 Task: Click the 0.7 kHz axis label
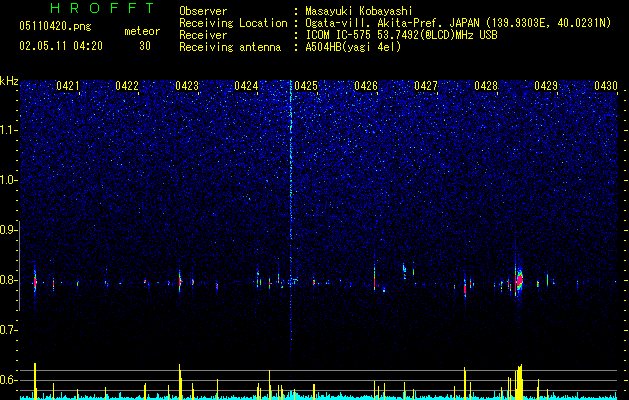point(8,330)
